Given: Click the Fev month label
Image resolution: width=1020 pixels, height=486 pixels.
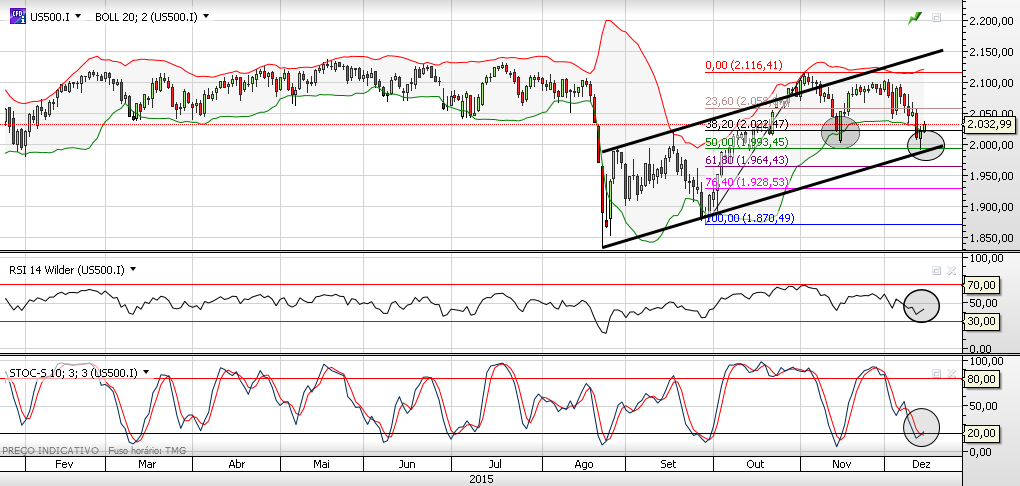Looking at the screenshot, I should (64, 465).
